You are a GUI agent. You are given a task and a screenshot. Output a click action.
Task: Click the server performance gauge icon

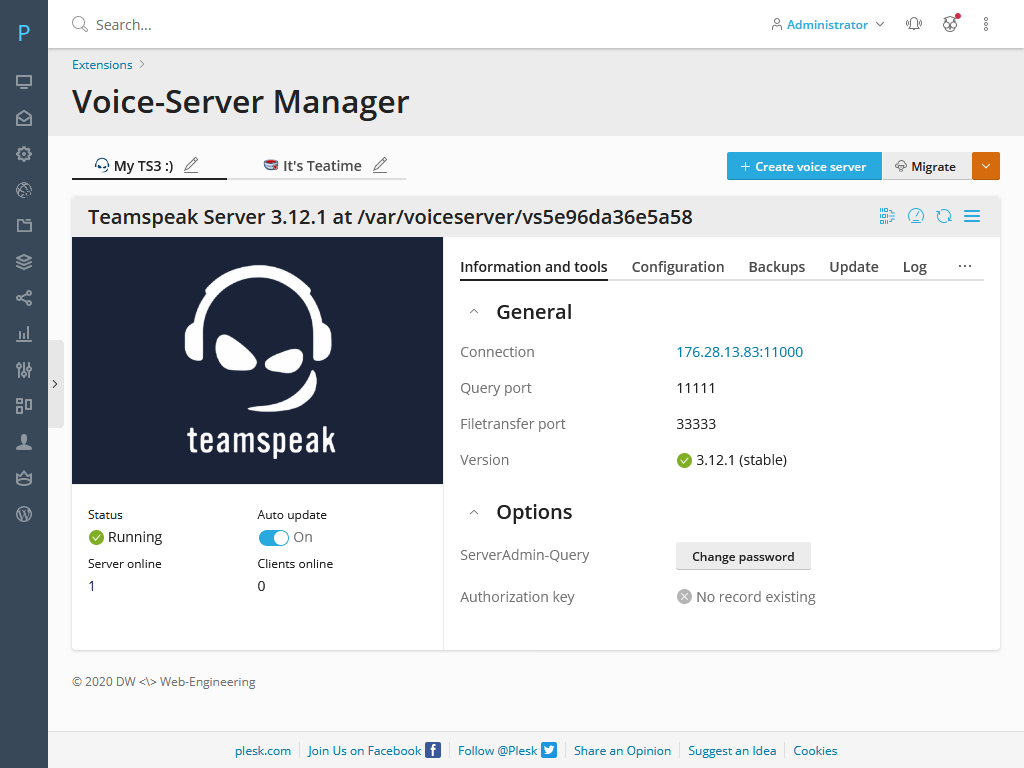click(916, 215)
